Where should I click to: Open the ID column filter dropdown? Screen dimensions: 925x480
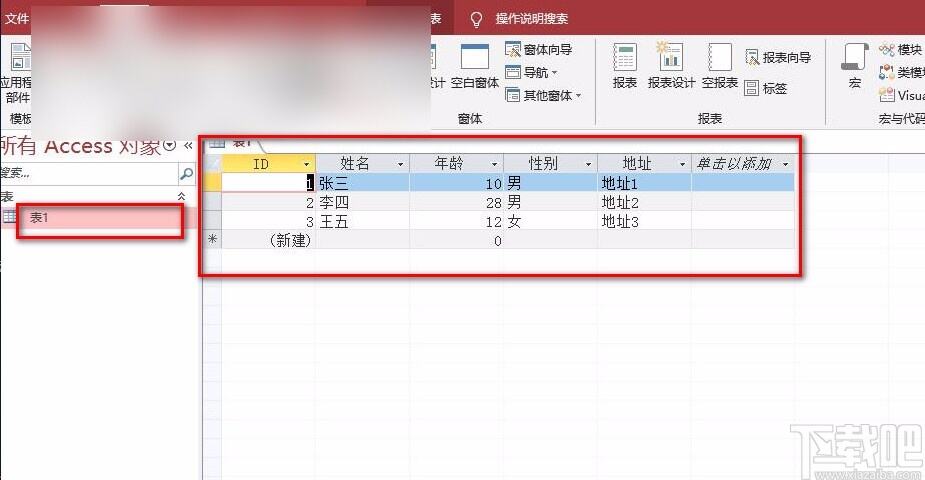[306, 164]
